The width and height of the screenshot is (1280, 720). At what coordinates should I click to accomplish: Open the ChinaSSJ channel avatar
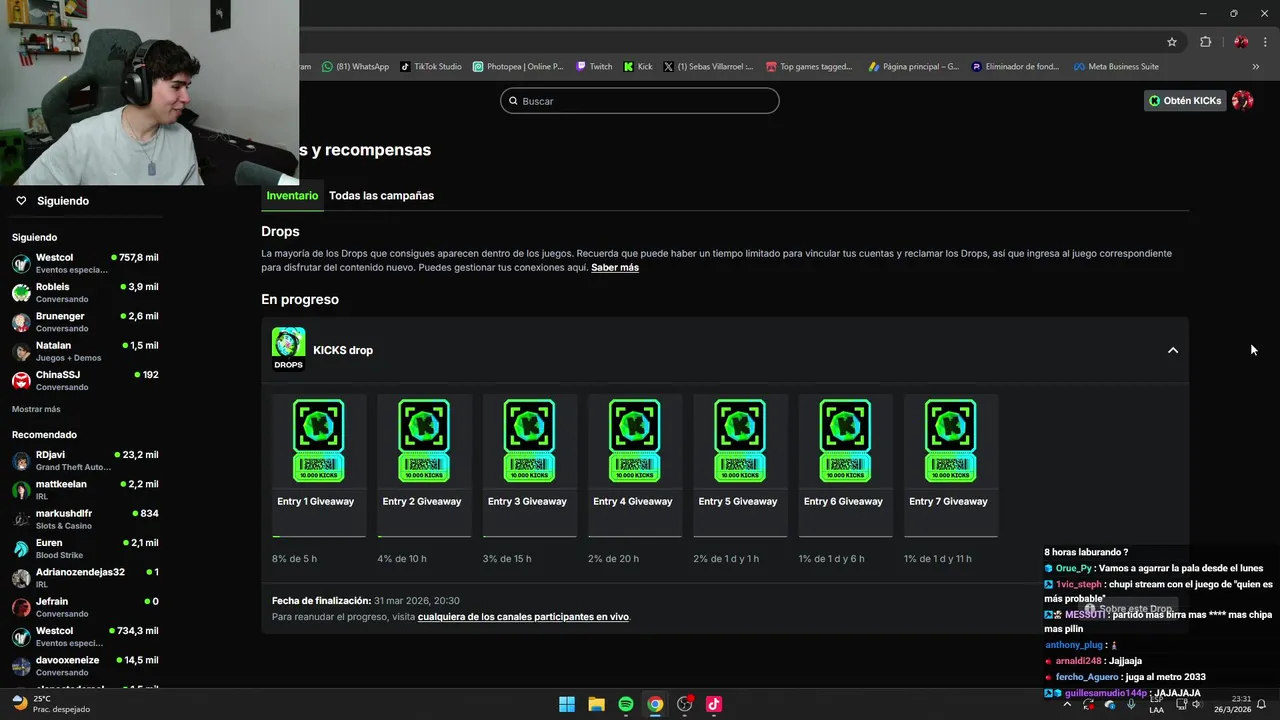pos(21,381)
